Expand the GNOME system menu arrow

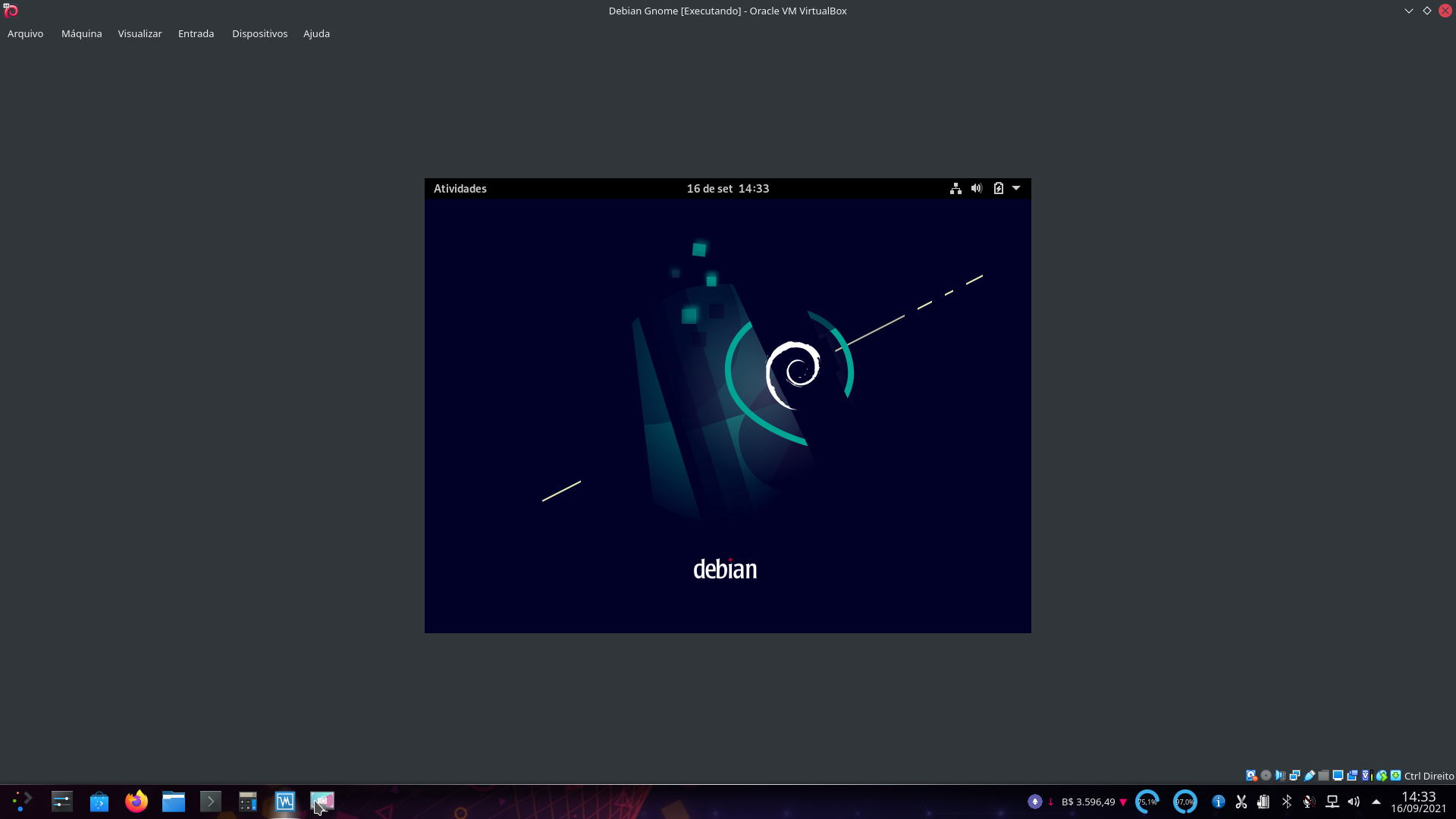pos(1016,188)
